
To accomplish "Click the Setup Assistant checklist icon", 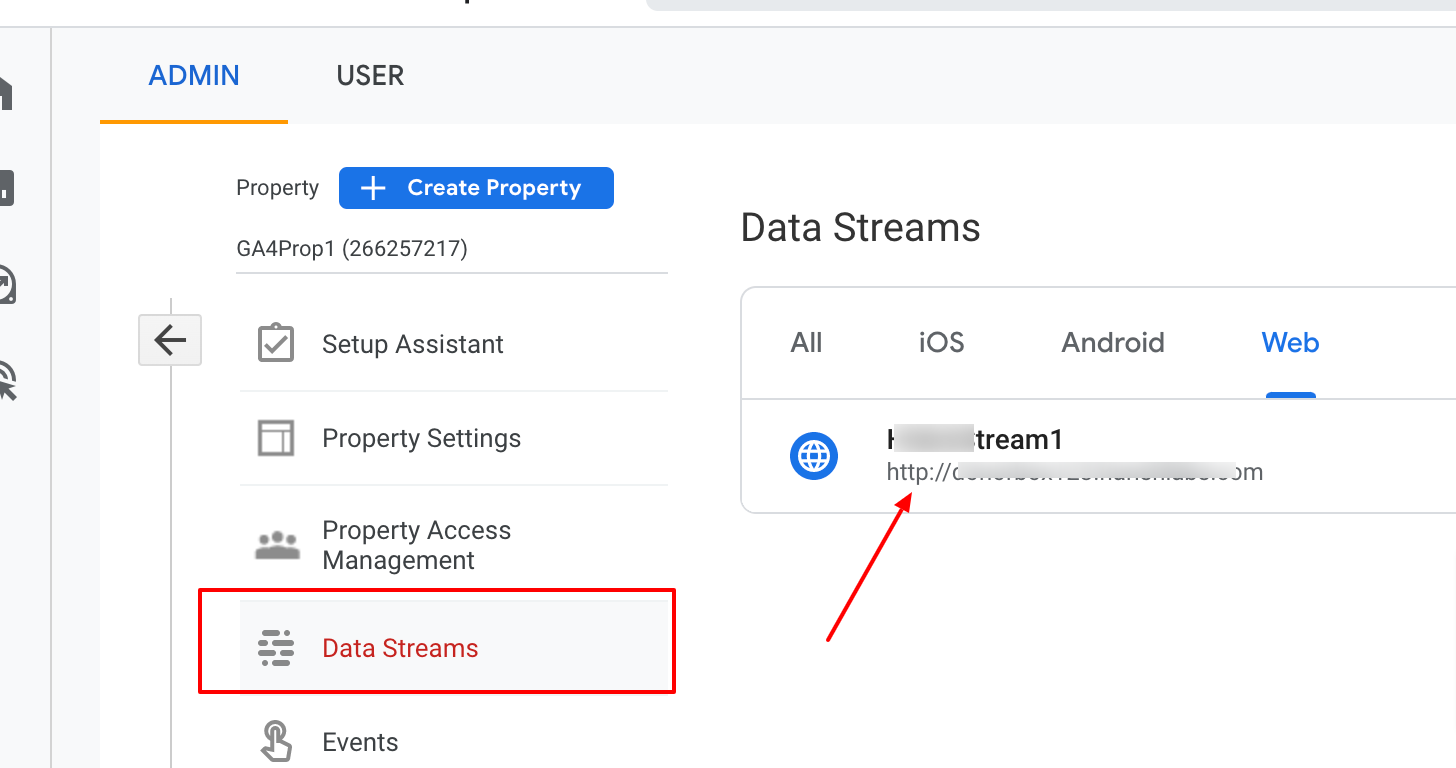I will (276, 343).
